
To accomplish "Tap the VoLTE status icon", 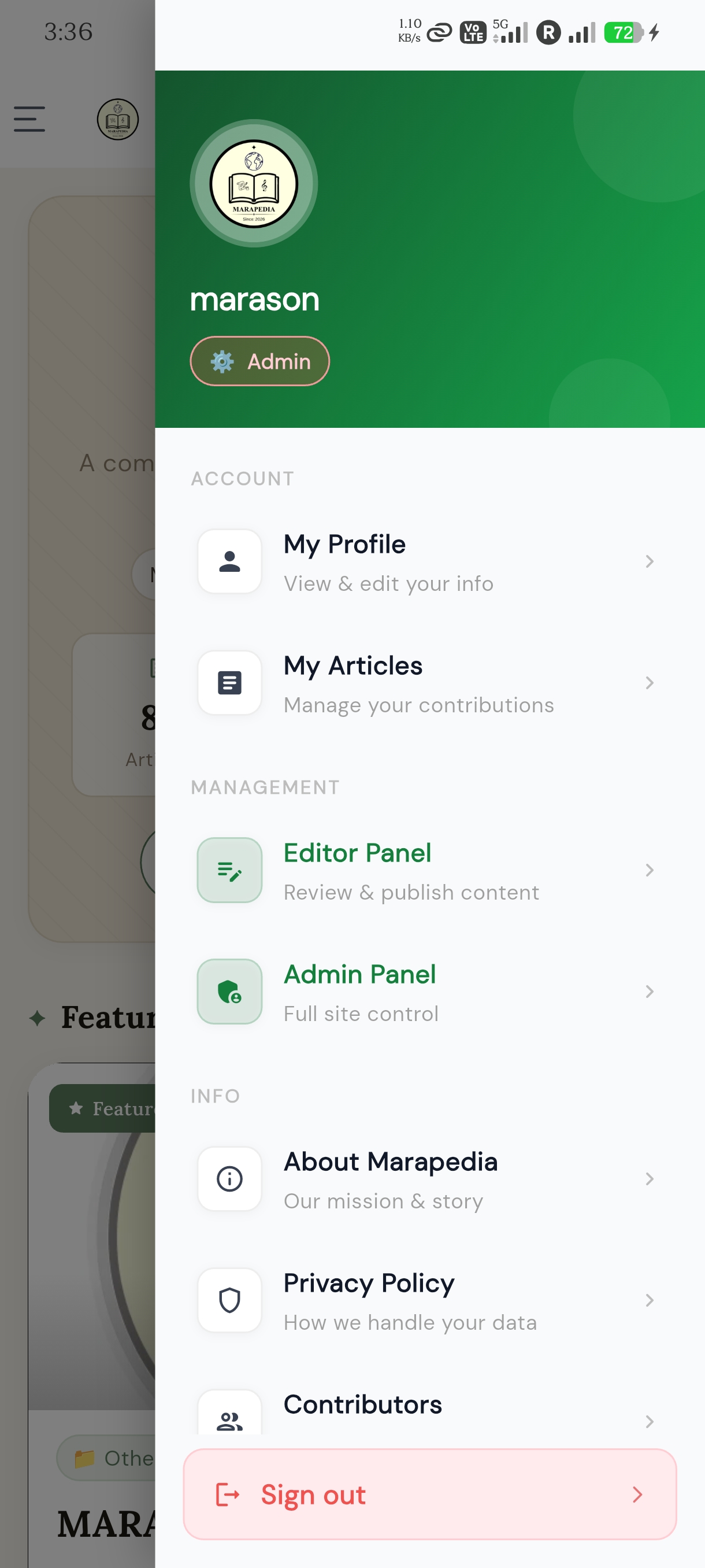I will [x=473, y=32].
